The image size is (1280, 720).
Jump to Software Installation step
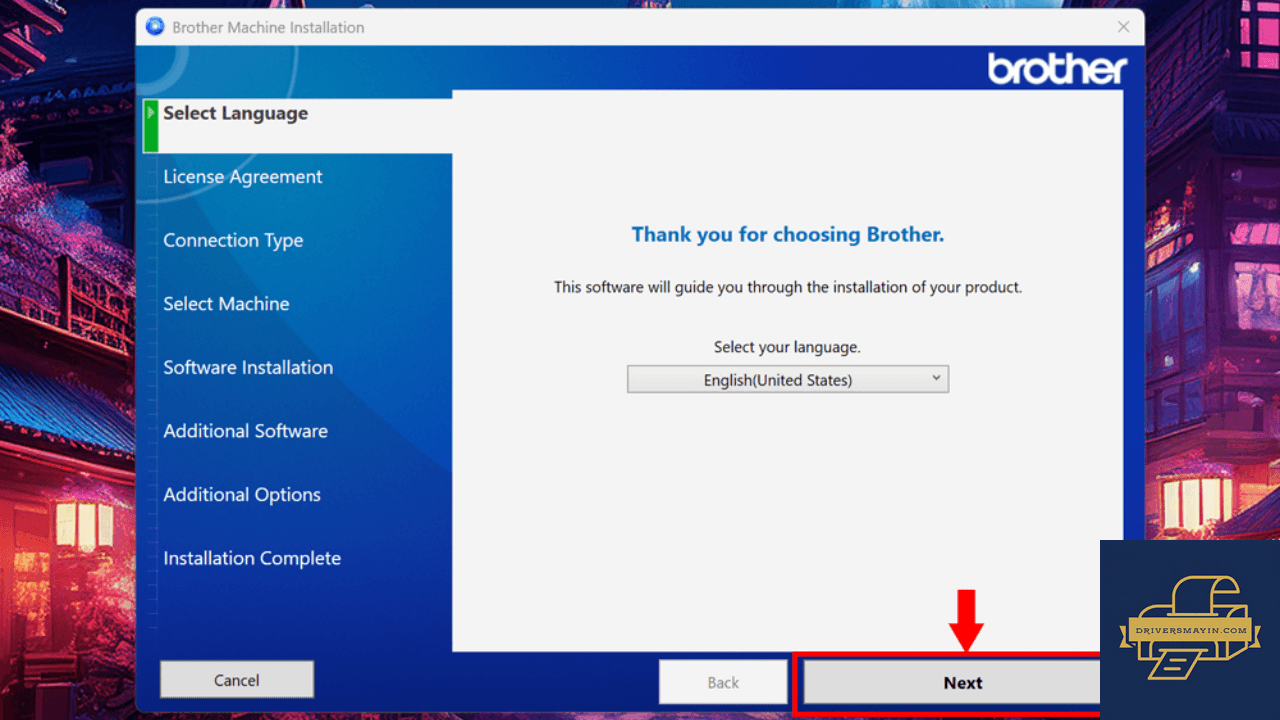[x=248, y=368]
